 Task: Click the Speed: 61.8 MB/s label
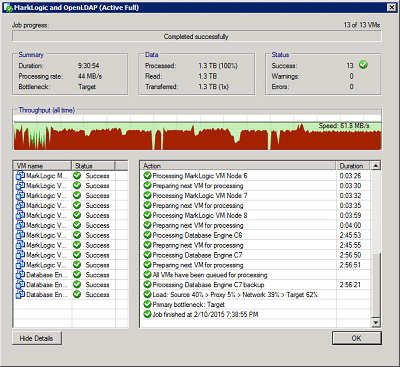344,126
